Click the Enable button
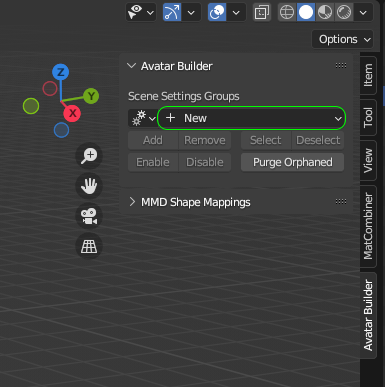Viewport: 385px width, 387px height. [153, 162]
